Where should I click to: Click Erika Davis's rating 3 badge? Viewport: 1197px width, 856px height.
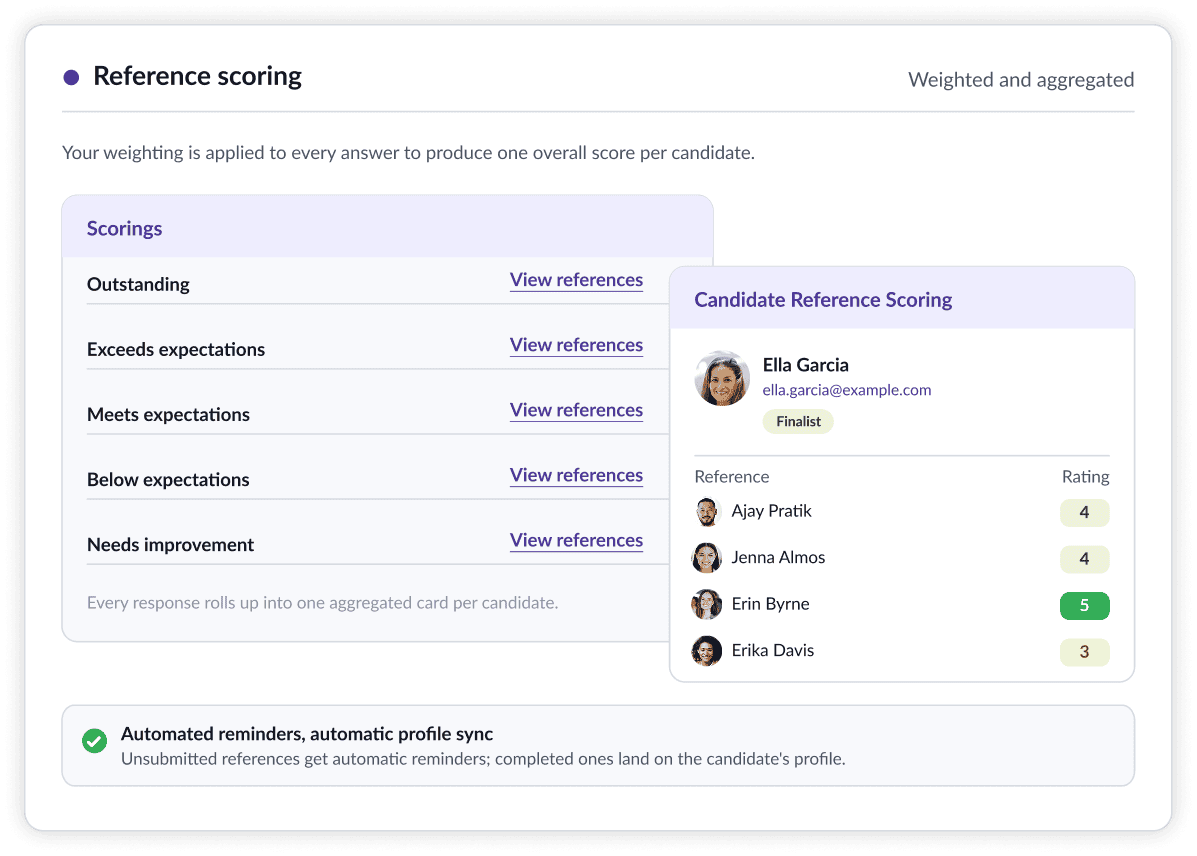click(1084, 652)
